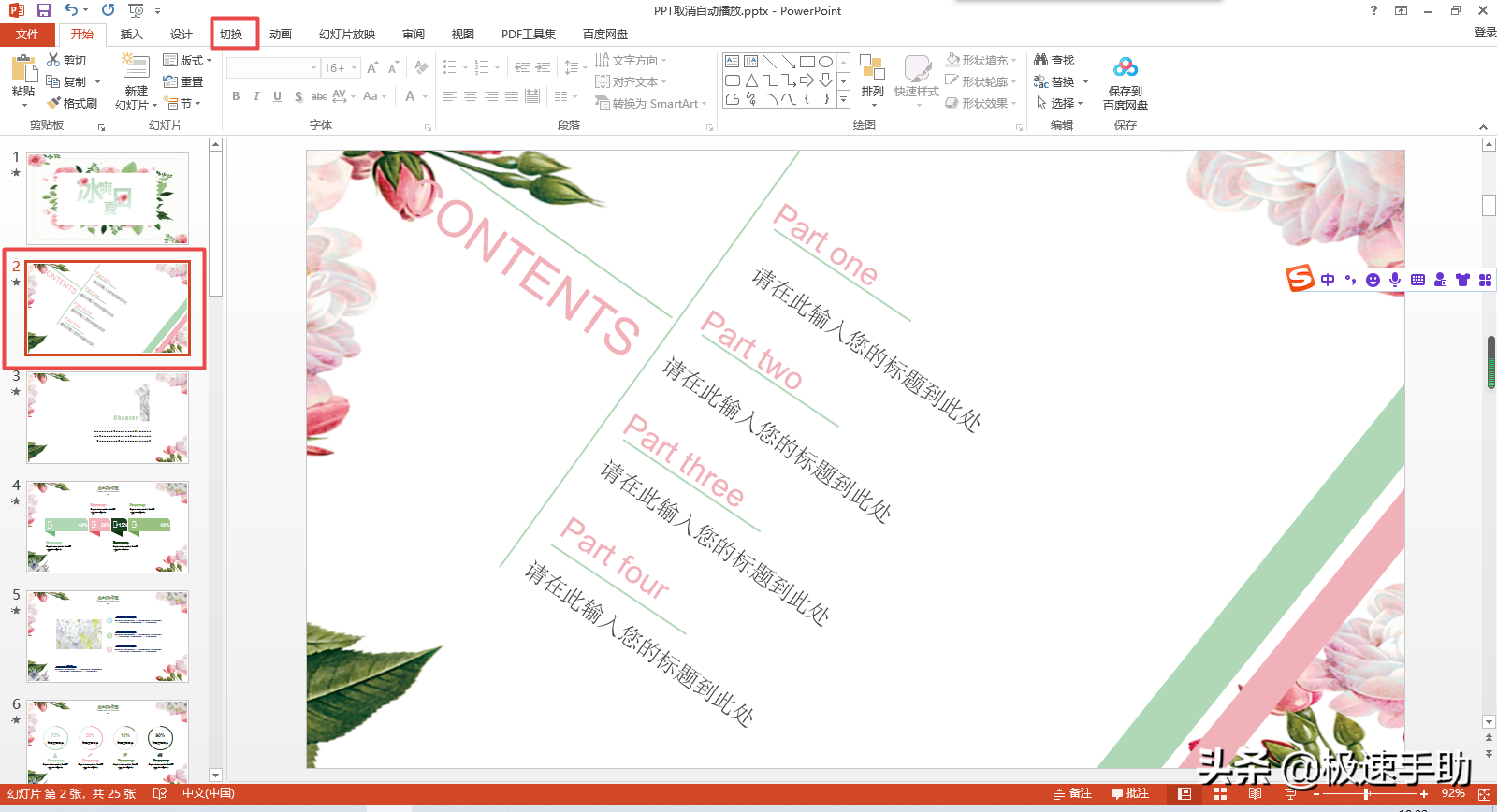Center-align the paragraph text
1497x812 pixels.
coord(471,96)
